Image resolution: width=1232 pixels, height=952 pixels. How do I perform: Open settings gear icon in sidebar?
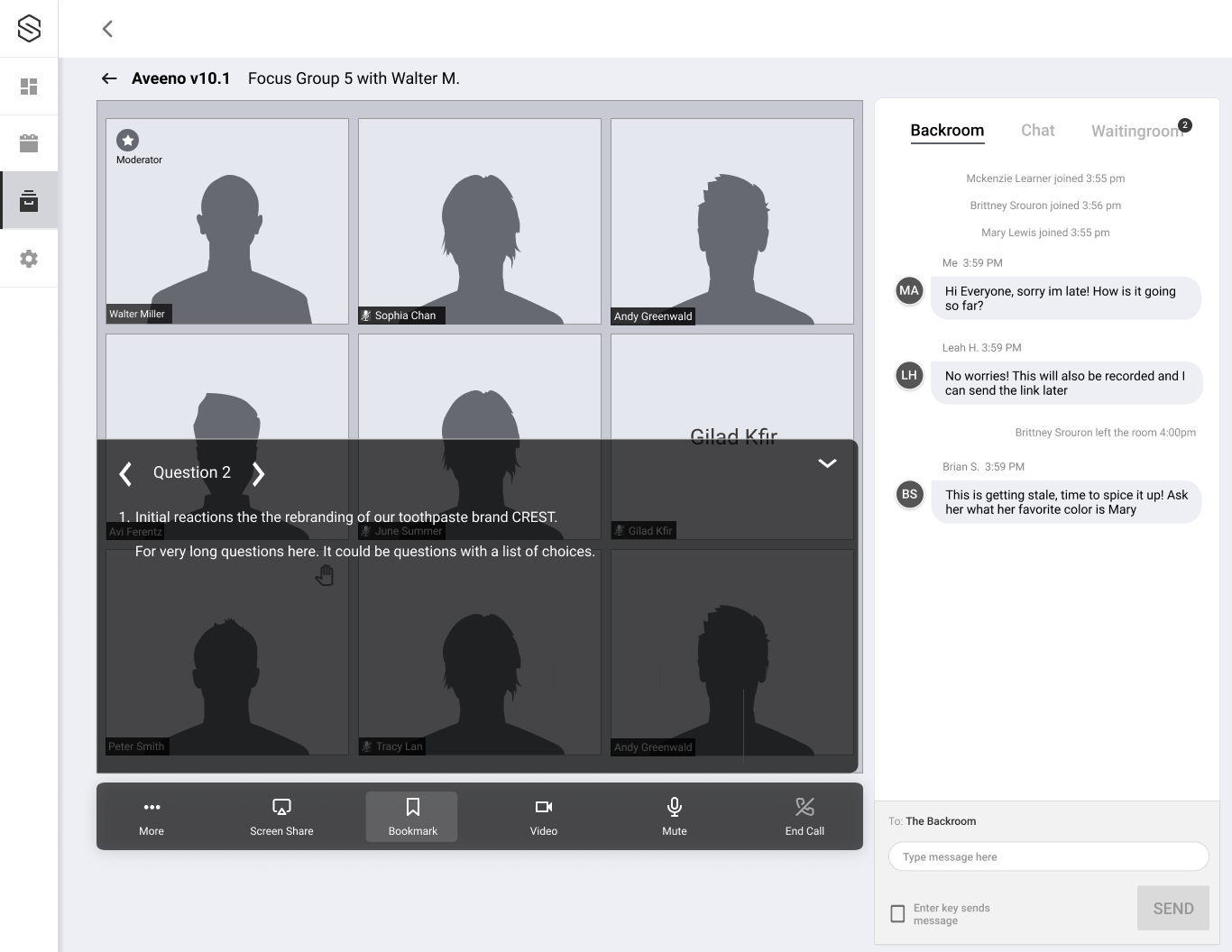coord(29,259)
